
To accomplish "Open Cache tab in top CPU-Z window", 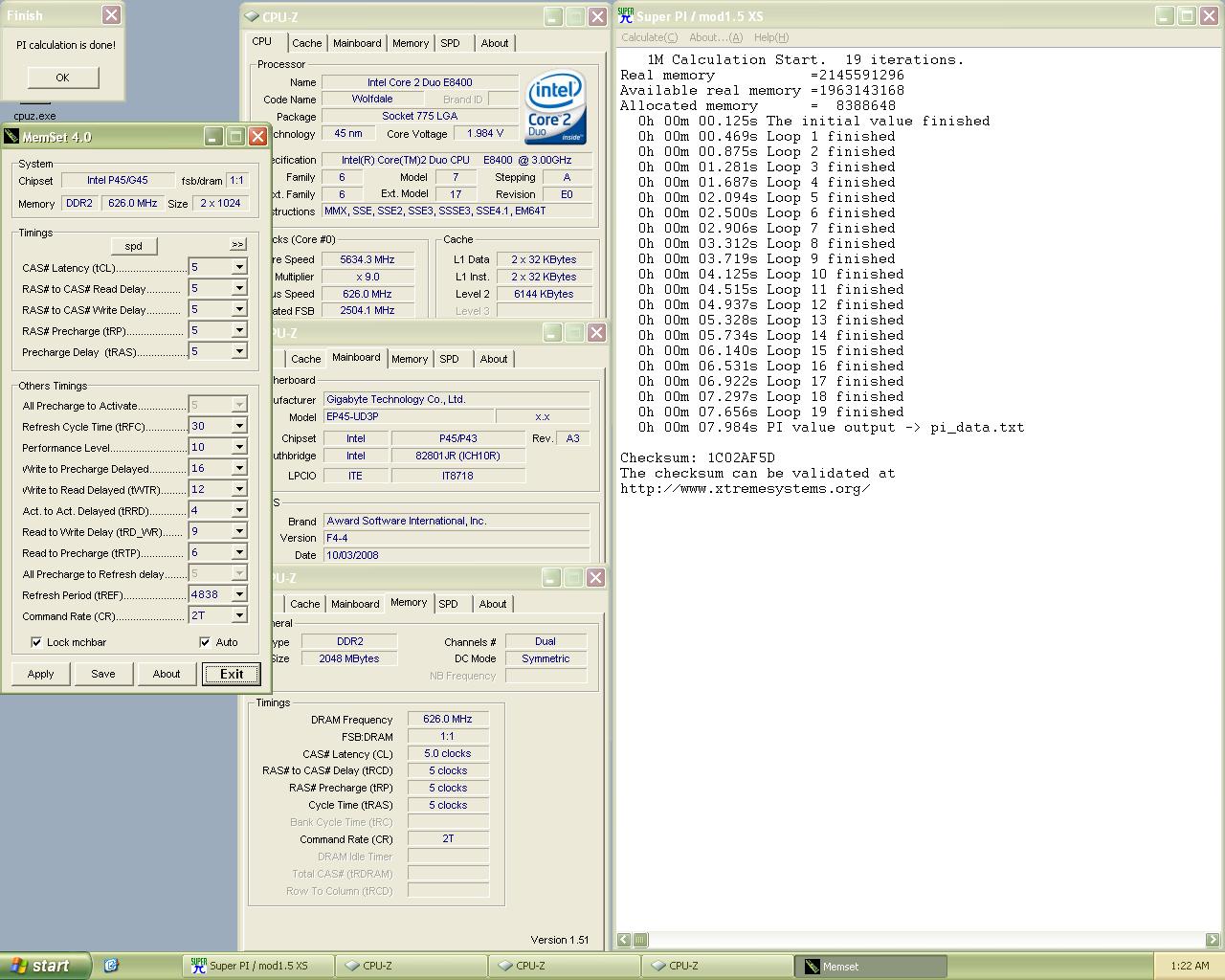I will pos(307,43).
